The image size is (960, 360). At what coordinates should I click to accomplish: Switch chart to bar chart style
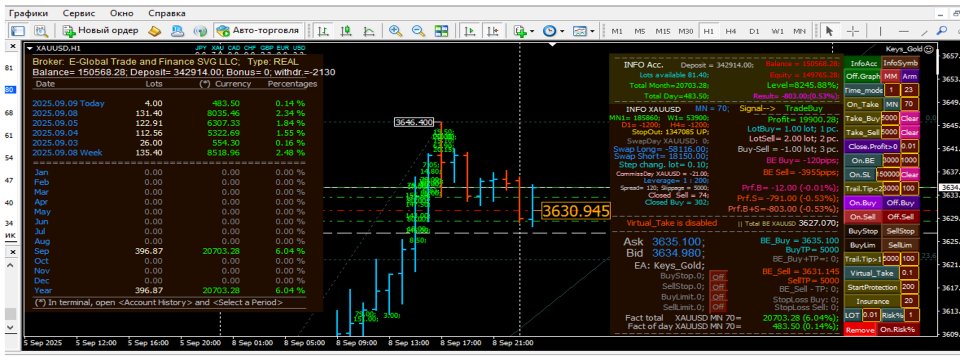(323, 31)
